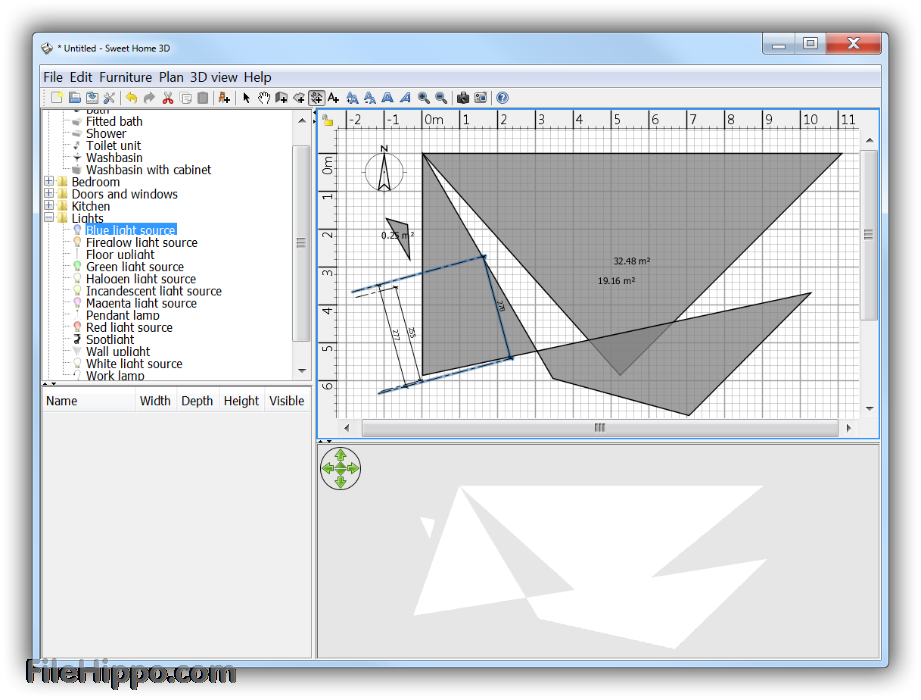Viewport: 921px width, 700px height.
Task: Open the 3D view menu
Action: tap(214, 78)
